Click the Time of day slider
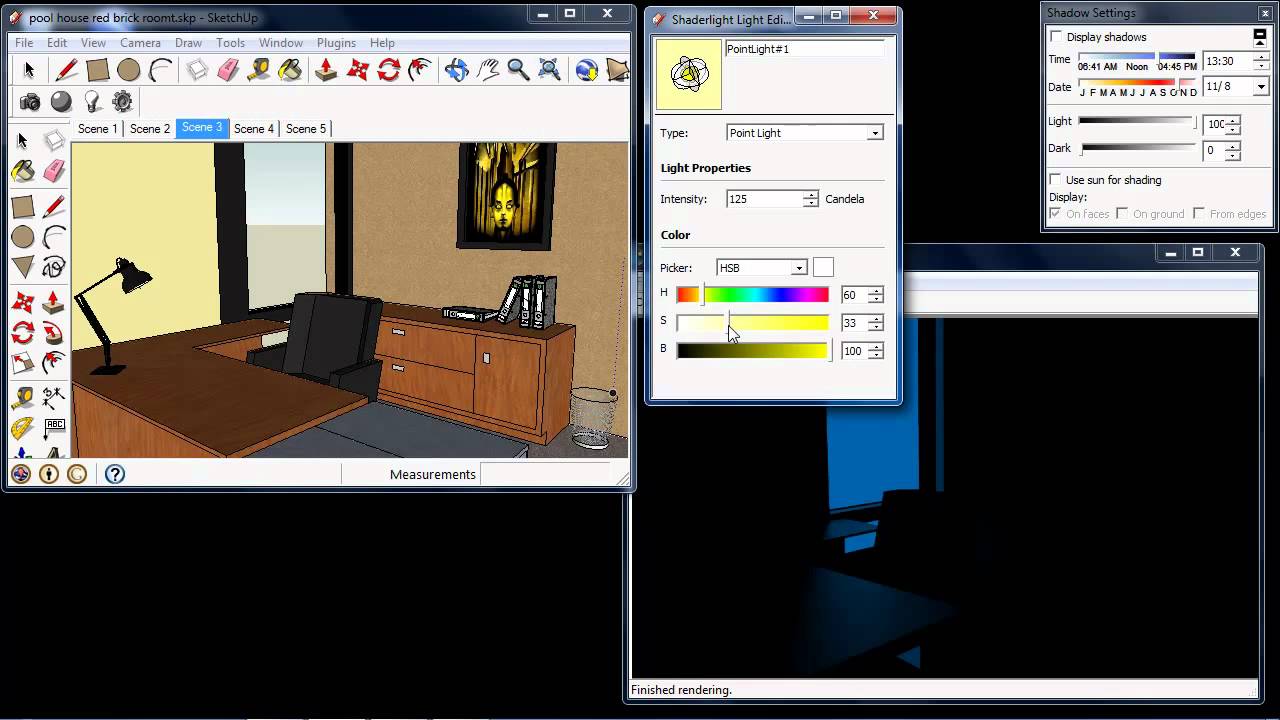1280x720 pixels. pos(1137,58)
